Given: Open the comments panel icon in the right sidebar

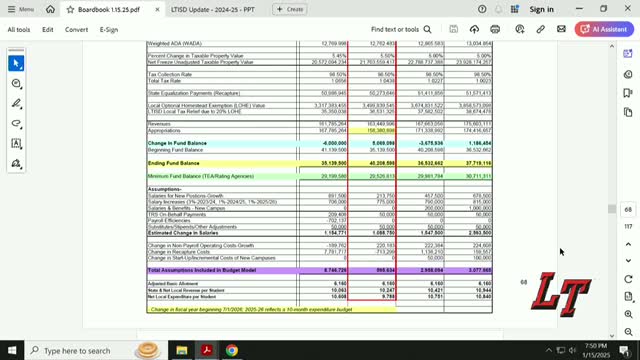Looking at the screenshot, I should pyautogui.click(x=628, y=74).
